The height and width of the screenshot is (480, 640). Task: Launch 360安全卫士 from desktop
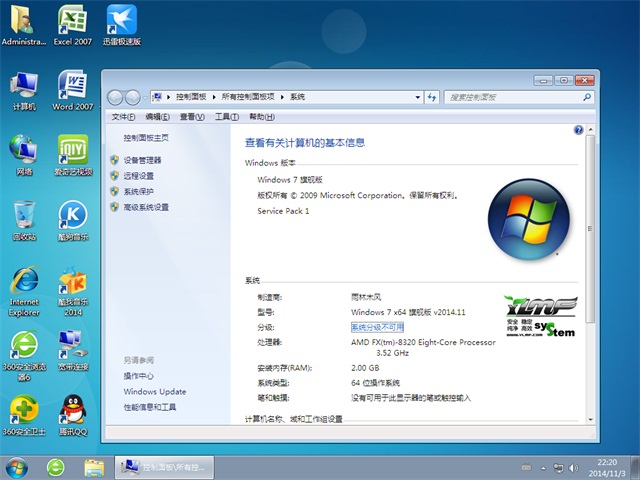pos(24,416)
